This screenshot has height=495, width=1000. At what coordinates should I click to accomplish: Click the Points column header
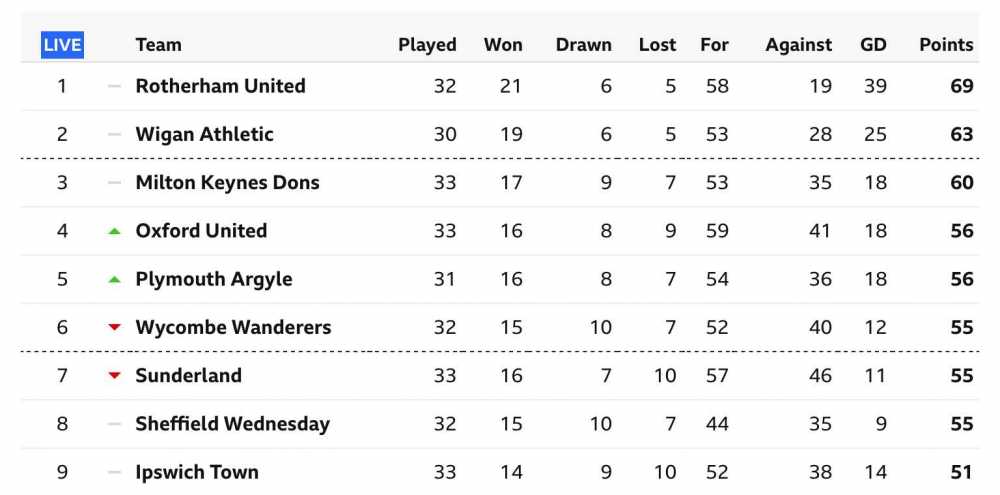946,45
